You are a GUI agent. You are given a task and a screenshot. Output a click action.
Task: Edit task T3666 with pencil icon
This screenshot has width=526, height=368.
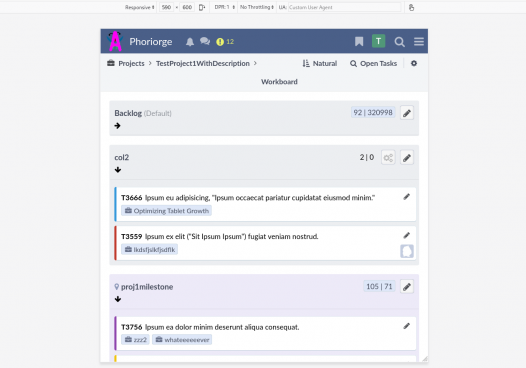coord(407,197)
